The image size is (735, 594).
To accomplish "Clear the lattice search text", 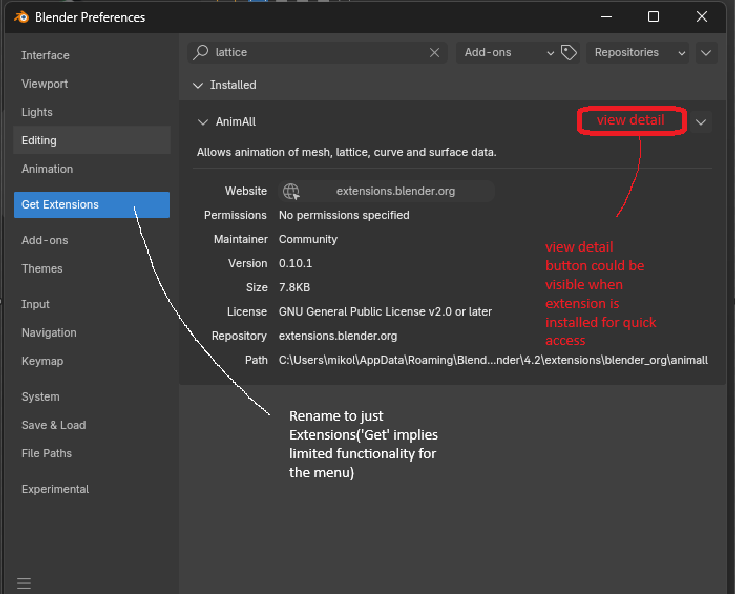I will coord(435,53).
